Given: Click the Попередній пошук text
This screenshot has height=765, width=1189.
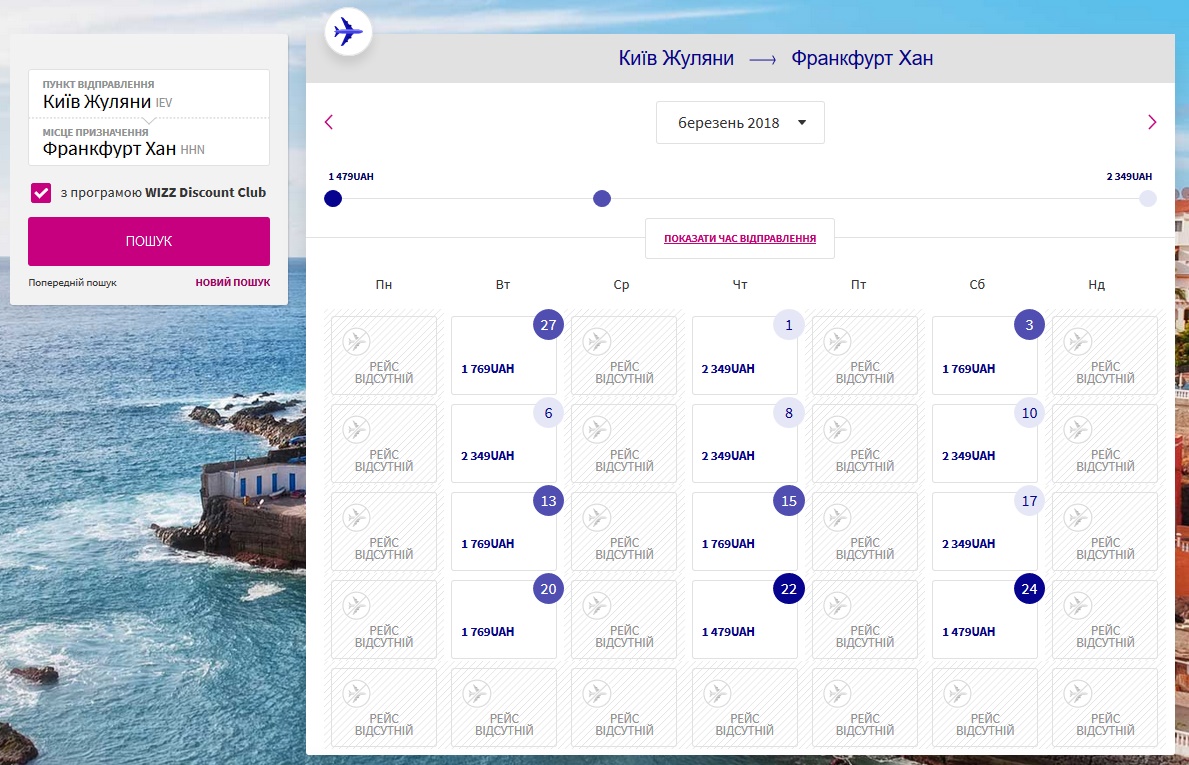Looking at the screenshot, I should pyautogui.click(x=72, y=283).
